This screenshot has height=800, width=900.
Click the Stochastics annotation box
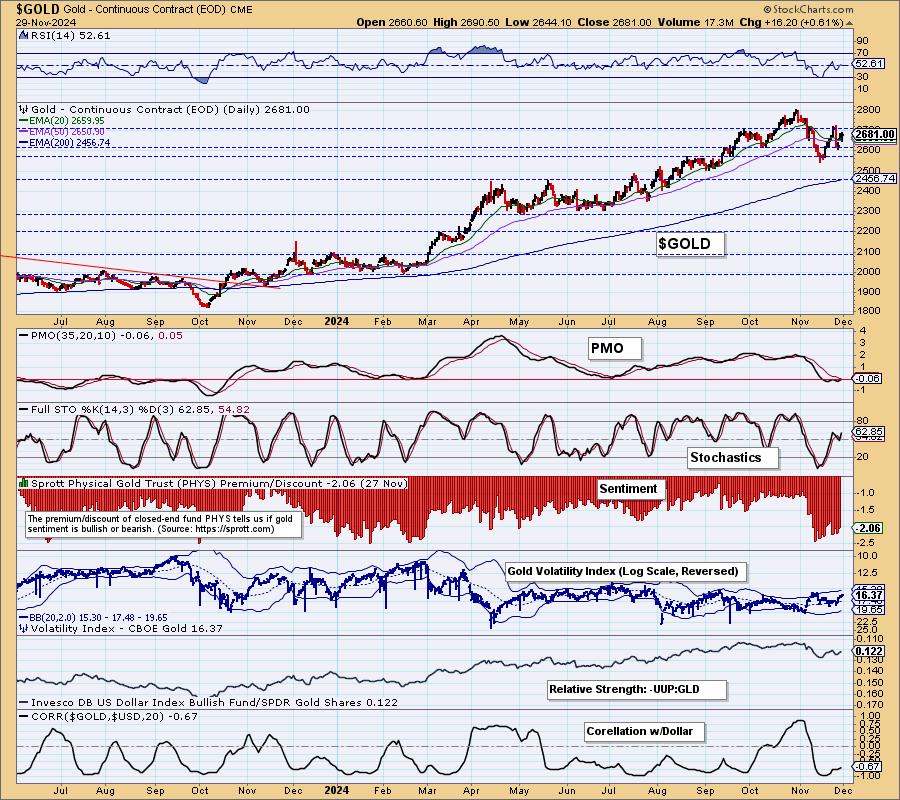(x=732, y=457)
